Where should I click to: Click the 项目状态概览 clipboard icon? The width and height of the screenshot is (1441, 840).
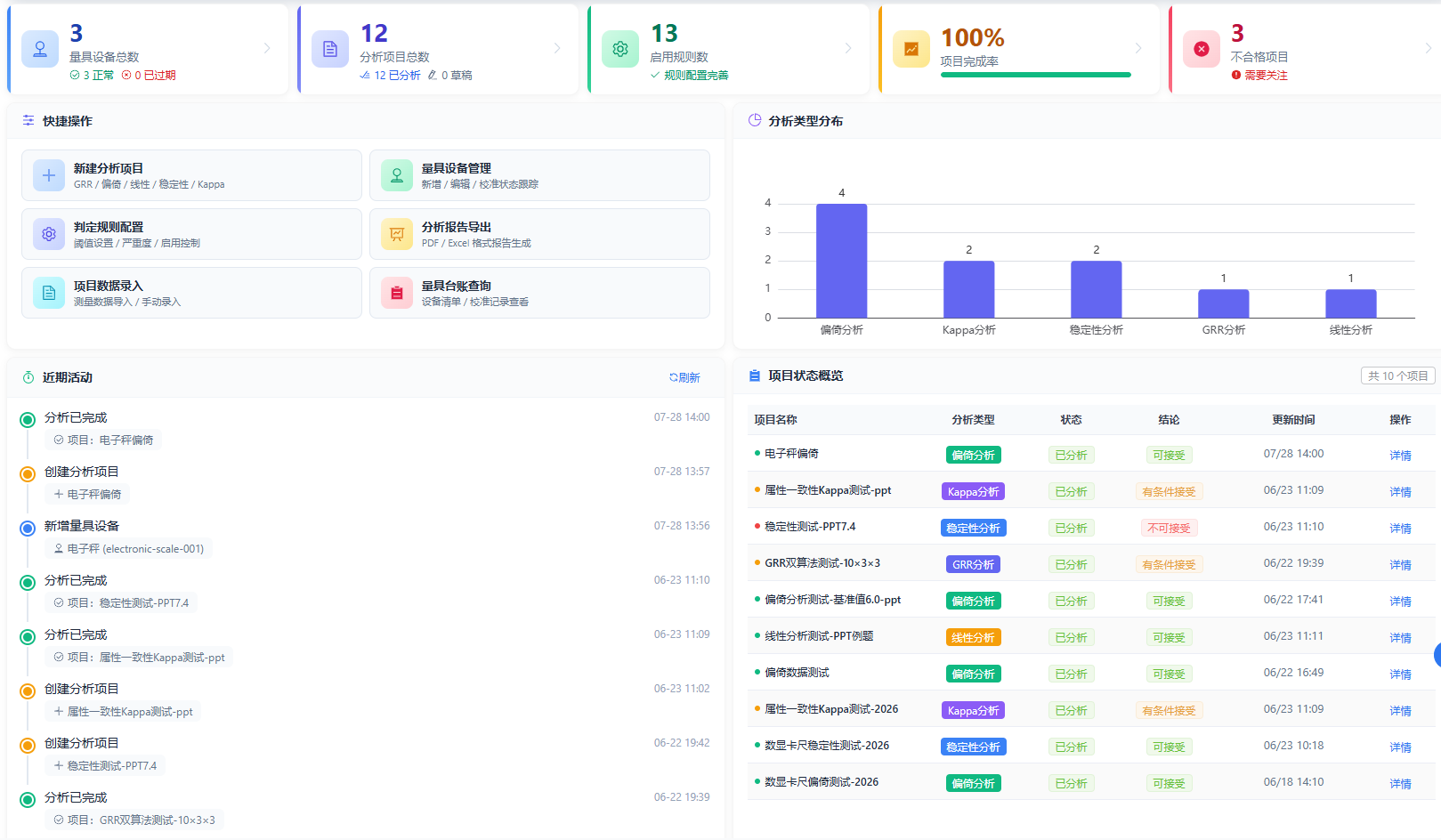(755, 376)
